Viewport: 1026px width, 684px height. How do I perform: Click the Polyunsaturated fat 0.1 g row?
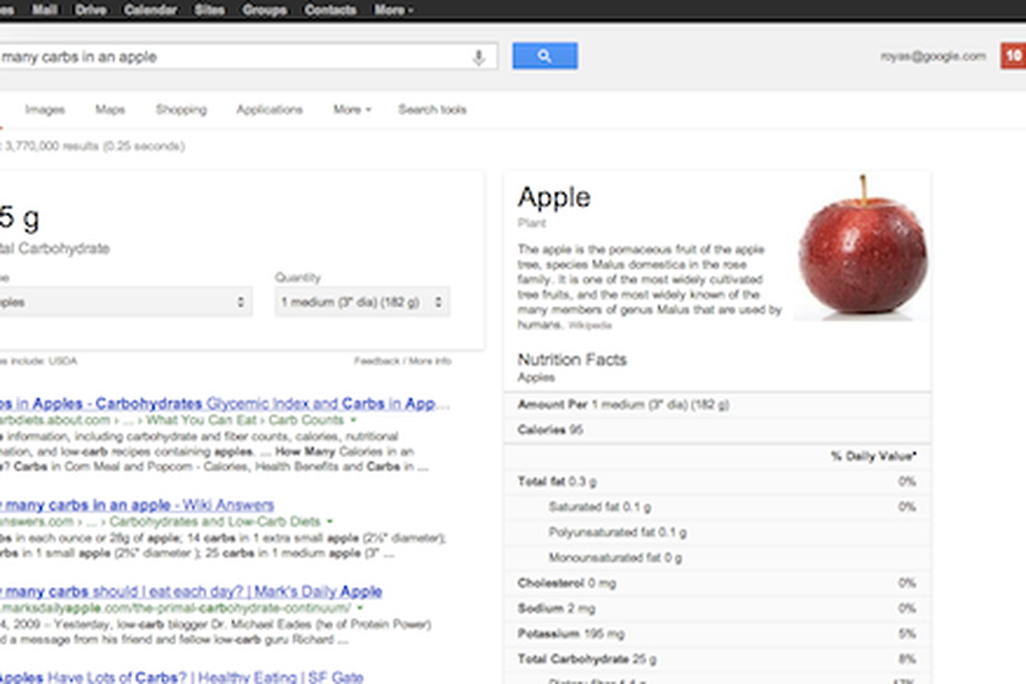717,532
